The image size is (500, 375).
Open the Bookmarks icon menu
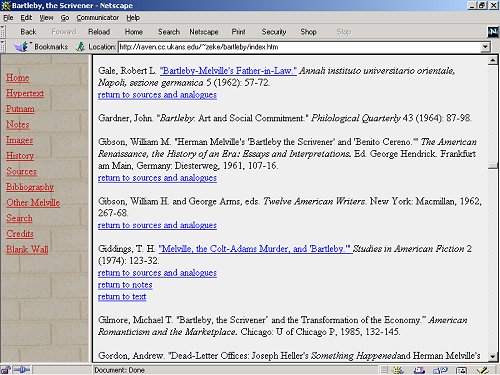pos(22,47)
